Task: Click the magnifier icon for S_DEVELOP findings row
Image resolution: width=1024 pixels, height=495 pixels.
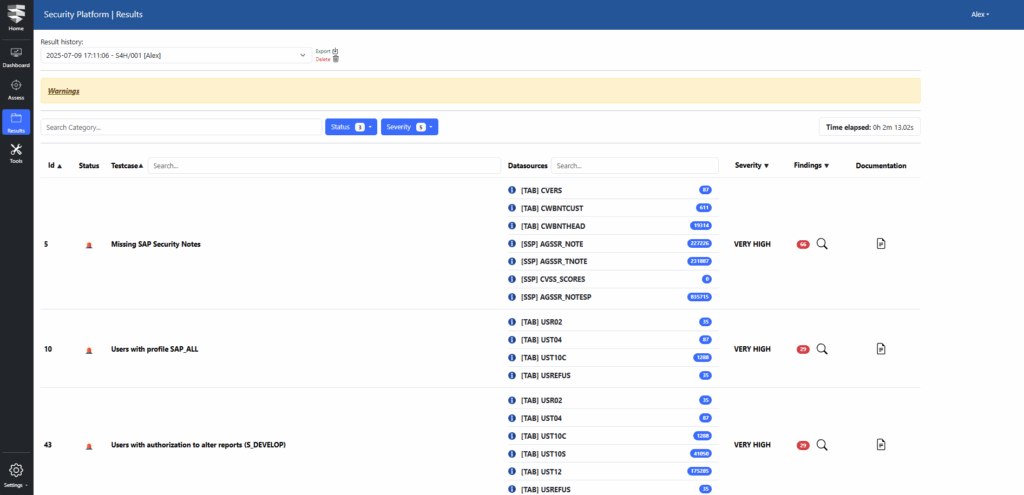Action: (x=822, y=444)
